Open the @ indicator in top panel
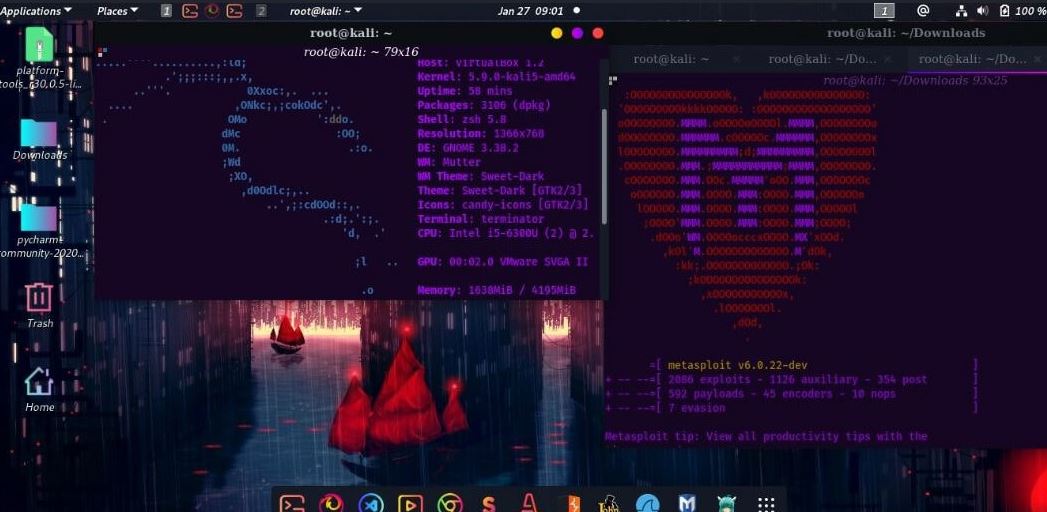 click(923, 11)
